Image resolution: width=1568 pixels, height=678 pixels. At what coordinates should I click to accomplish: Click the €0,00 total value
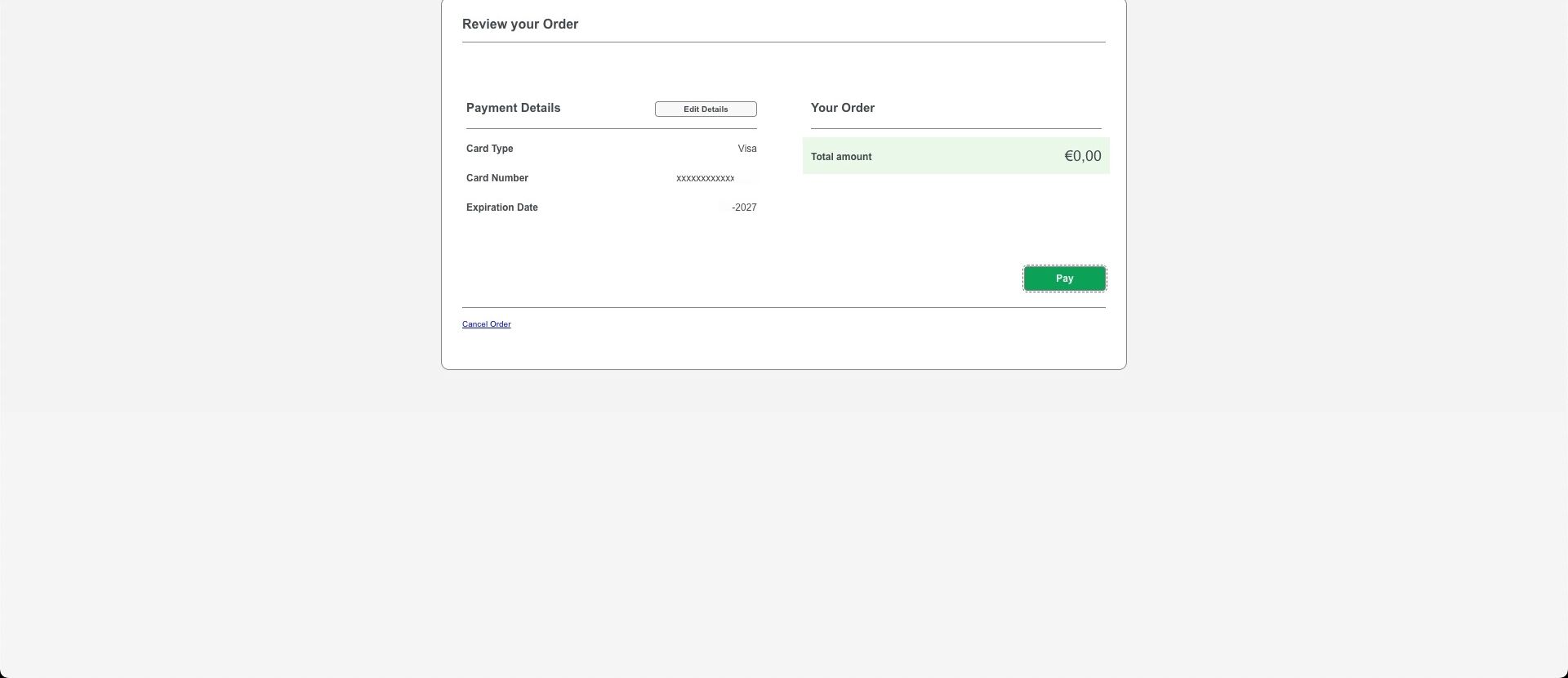click(x=1082, y=156)
